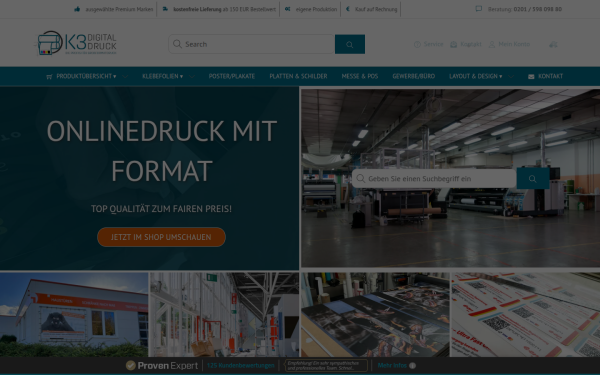Click magnifier icon in the hero search field
Screen dimensions: 600x375
pyautogui.click(x=360, y=178)
